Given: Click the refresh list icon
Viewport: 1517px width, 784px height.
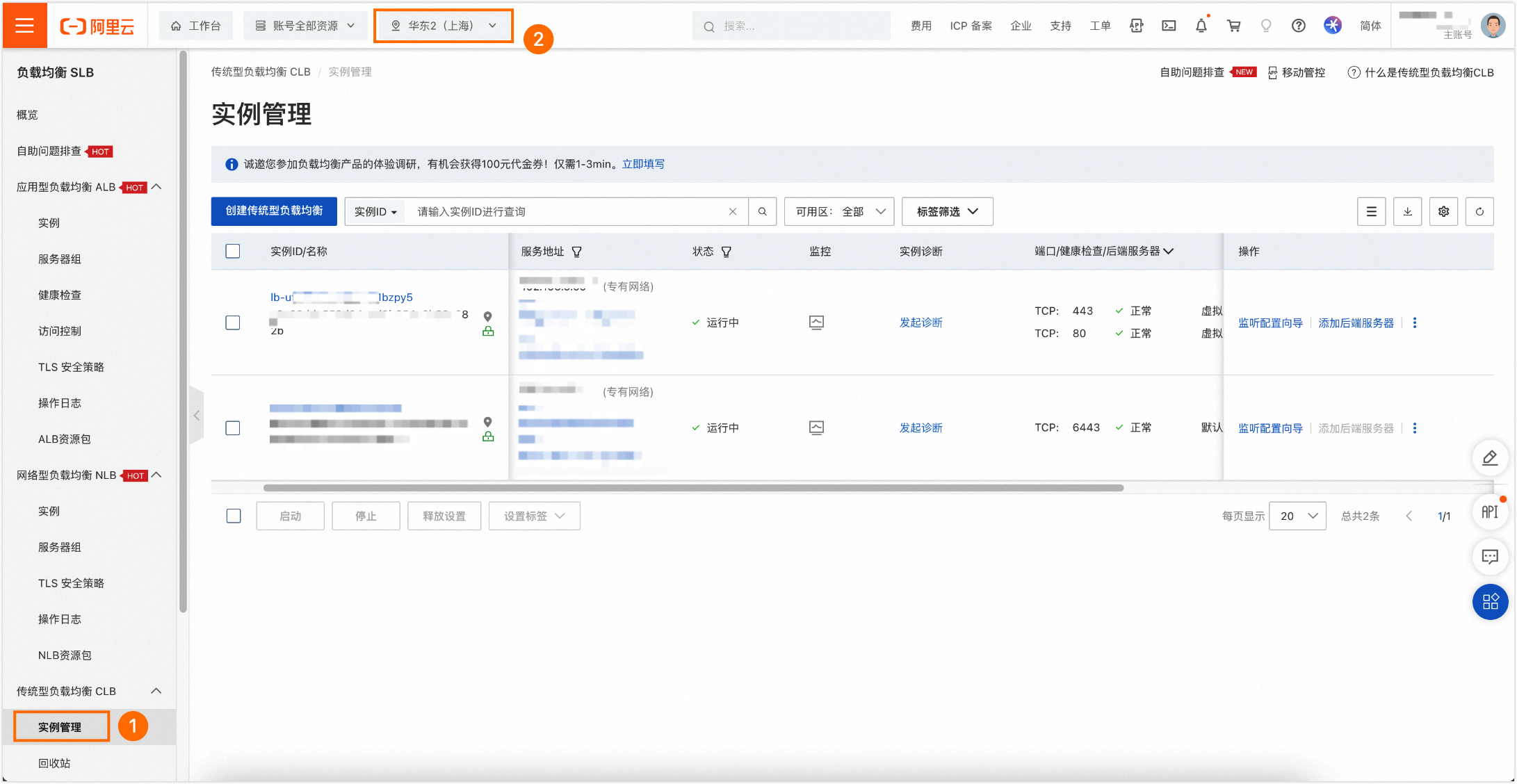Looking at the screenshot, I should point(1479,211).
